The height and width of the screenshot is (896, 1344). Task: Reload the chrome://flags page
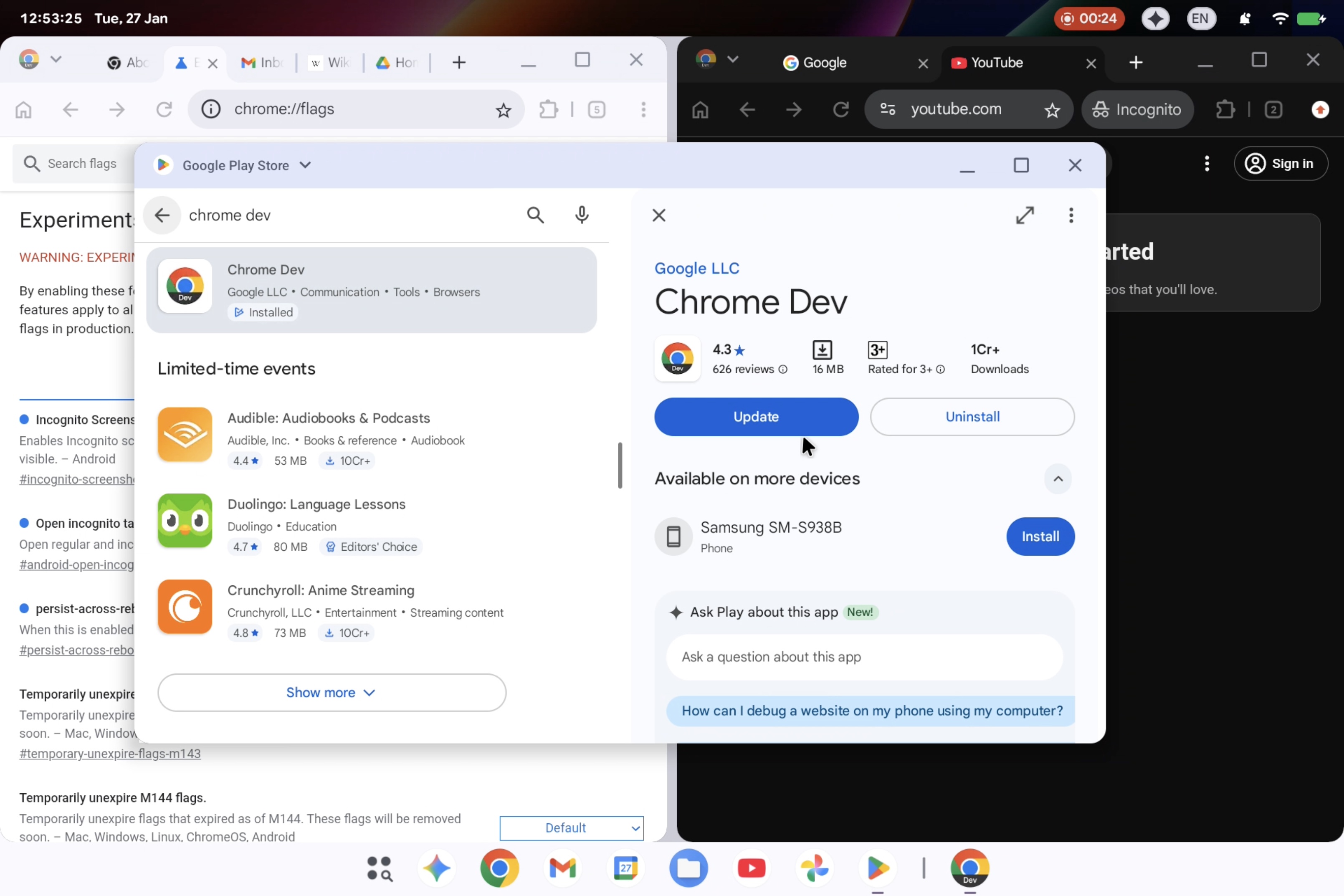click(164, 109)
